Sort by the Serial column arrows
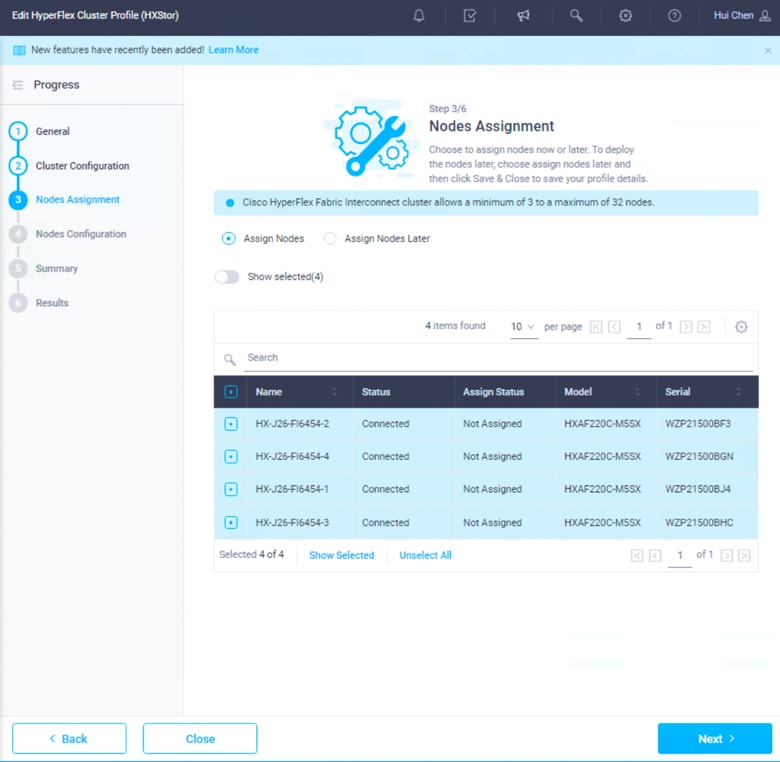780x762 pixels. (738, 392)
